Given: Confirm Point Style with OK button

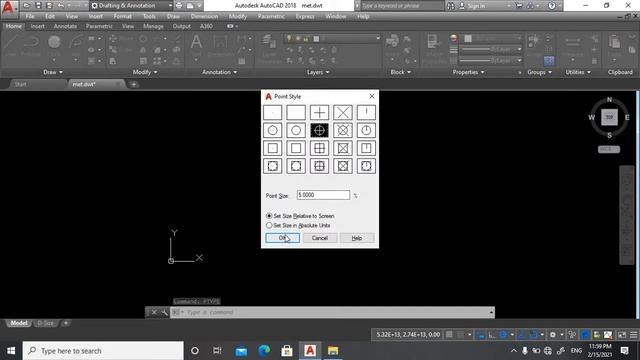Looking at the screenshot, I should (x=282, y=238).
